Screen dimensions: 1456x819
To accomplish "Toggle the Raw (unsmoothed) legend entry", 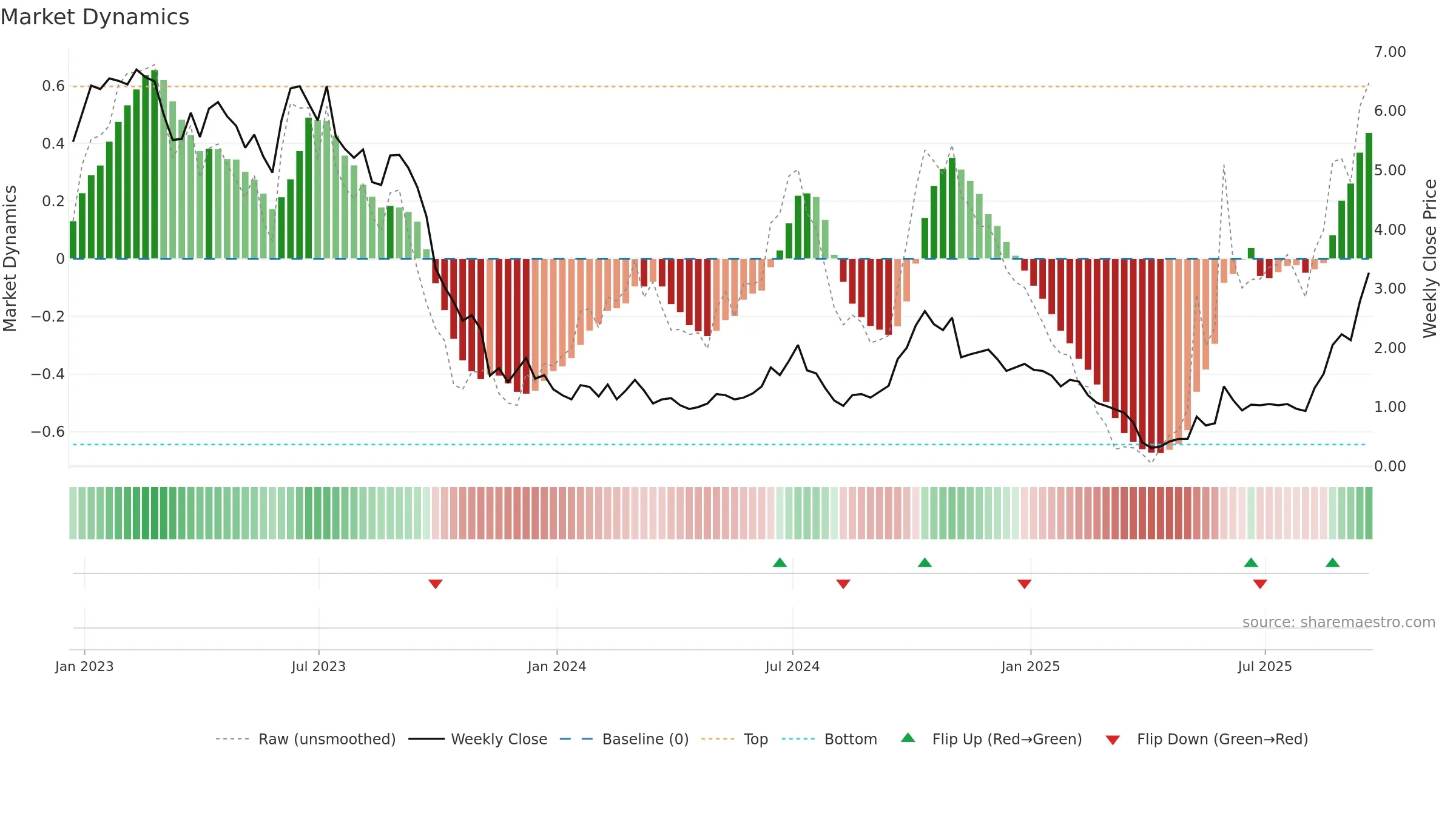I will point(306,739).
